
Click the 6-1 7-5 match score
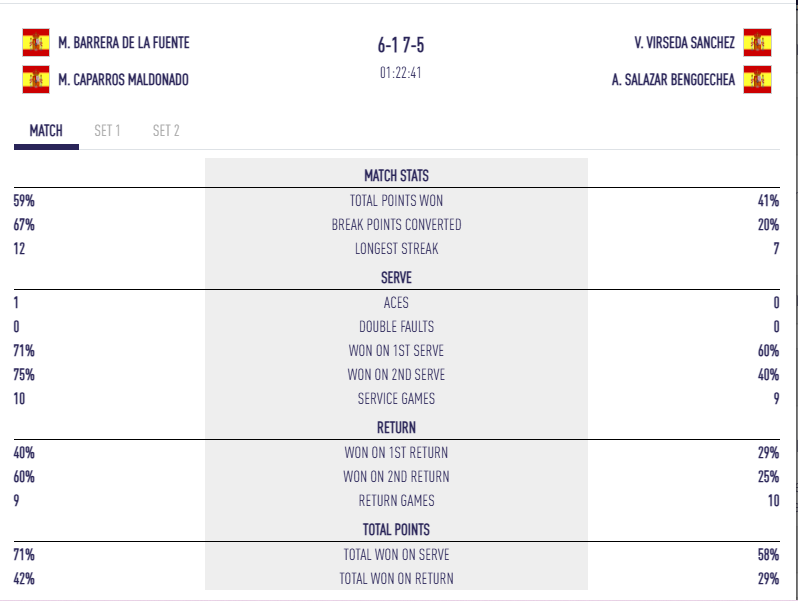[408, 45]
